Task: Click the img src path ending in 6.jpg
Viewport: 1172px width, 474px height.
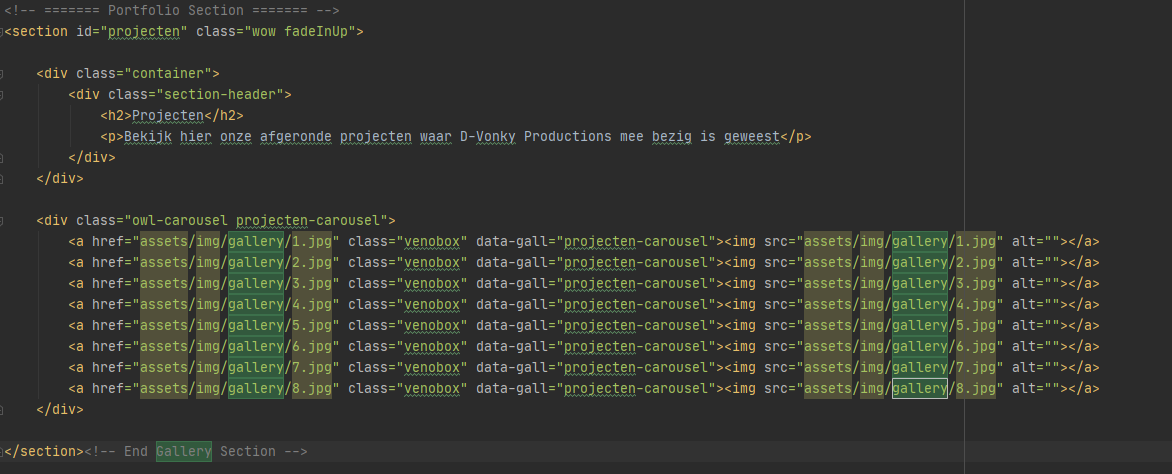Action: (900, 347)
